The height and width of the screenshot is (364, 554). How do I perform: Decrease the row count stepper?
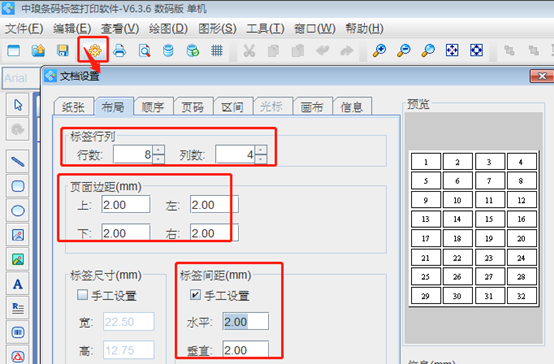(158, 159)
